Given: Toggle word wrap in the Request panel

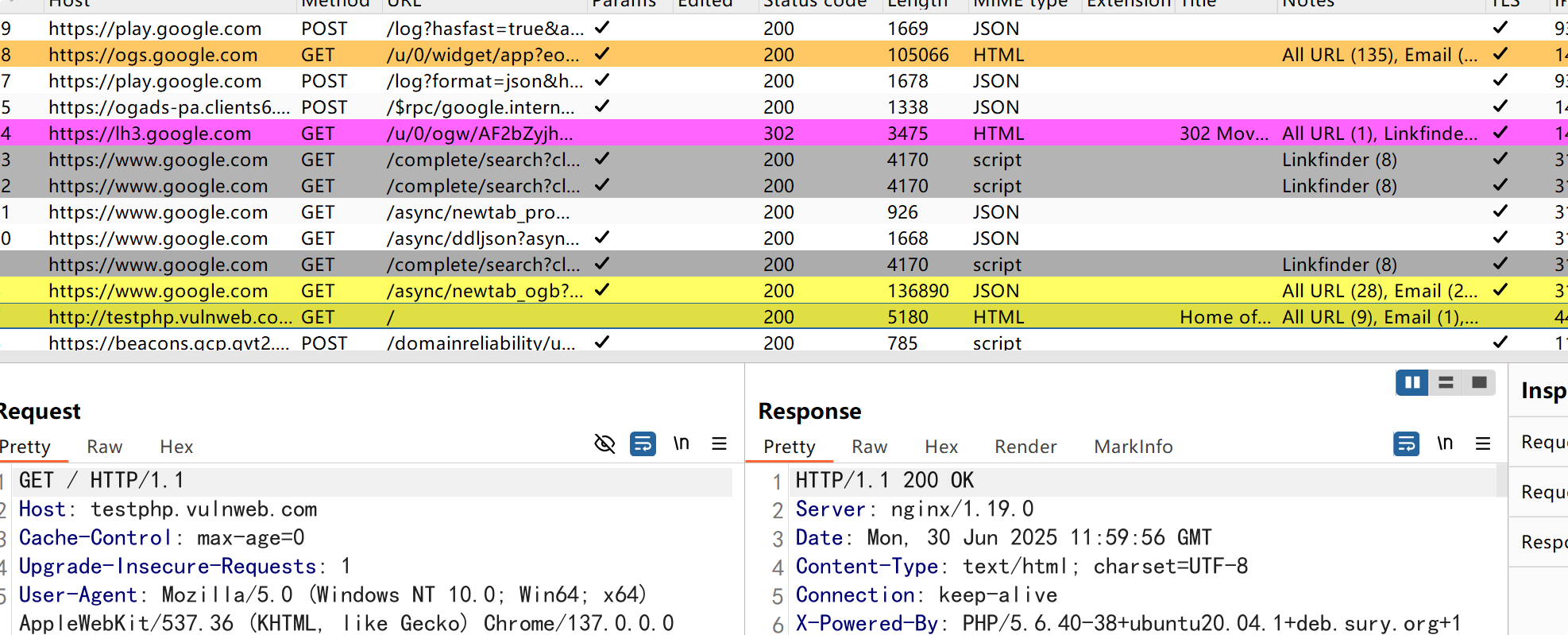Looking at the screenshot, I should click(x=643, y=443).
